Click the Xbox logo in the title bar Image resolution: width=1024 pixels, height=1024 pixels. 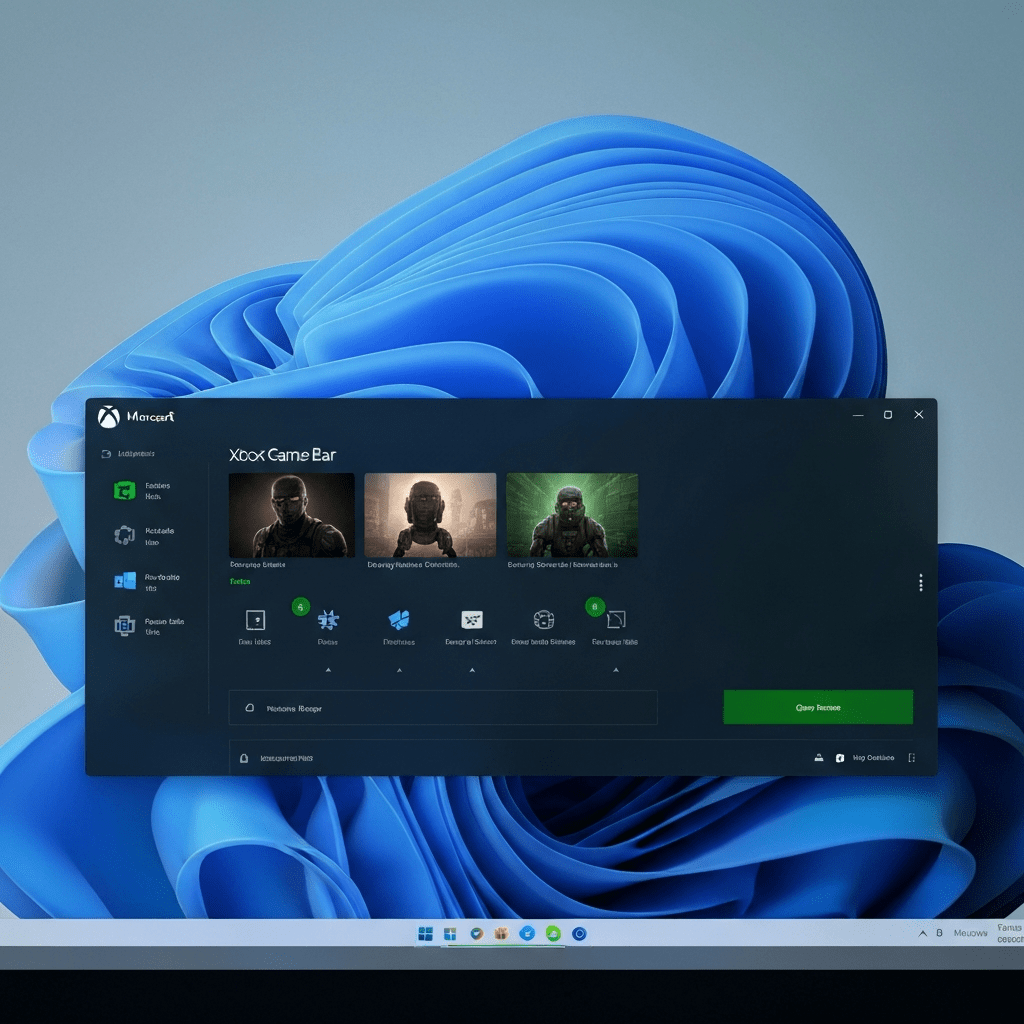coord(109,417)
